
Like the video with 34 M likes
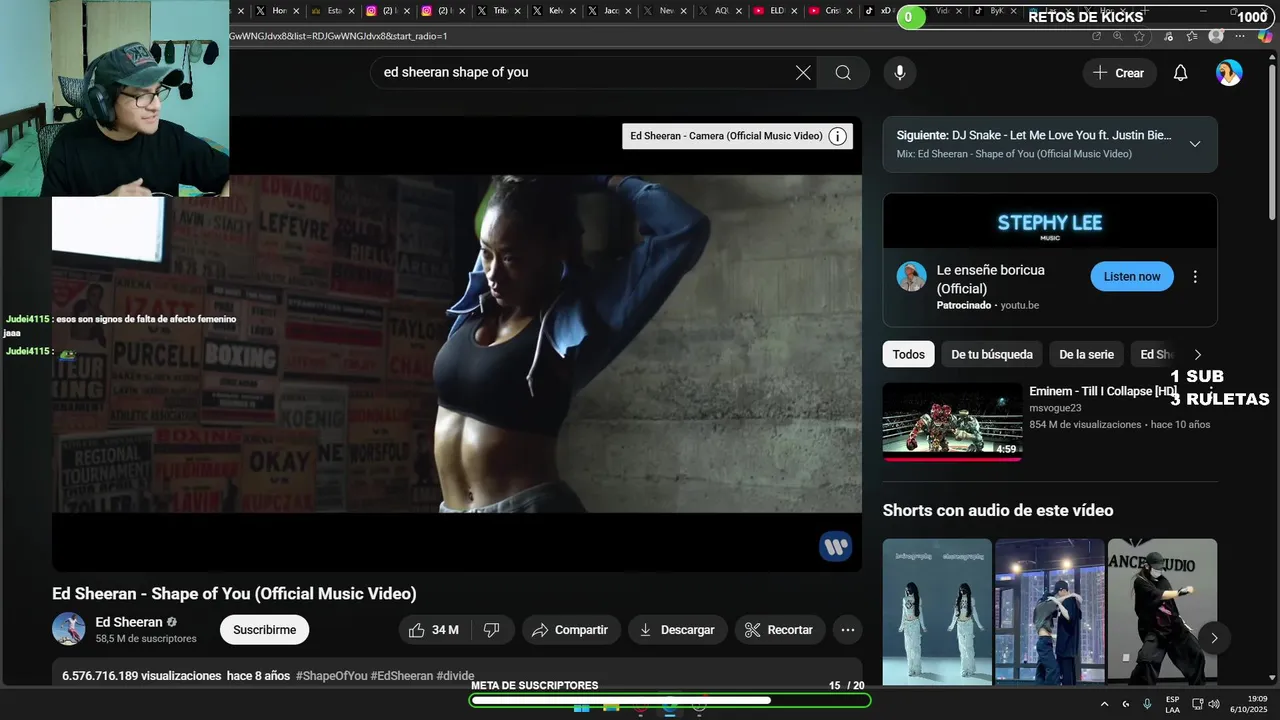(433, 630)
